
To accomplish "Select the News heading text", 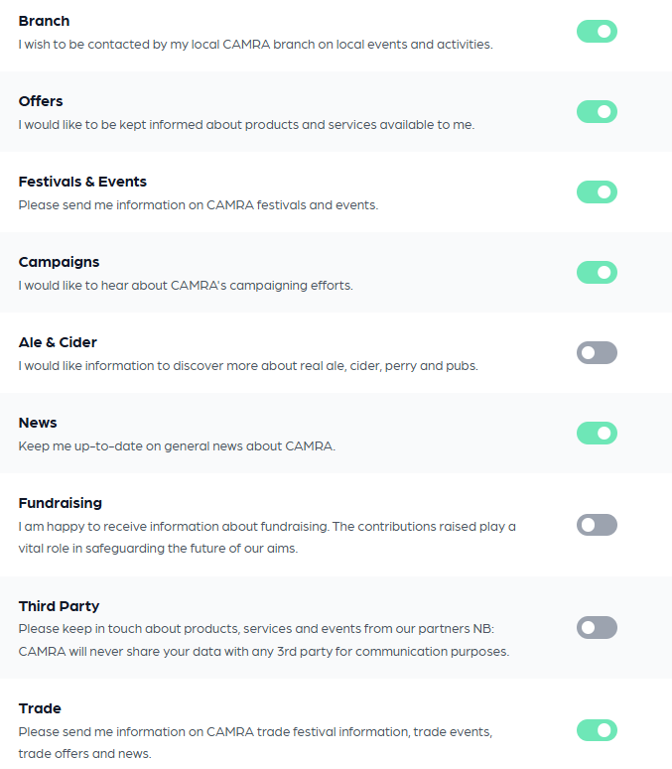I will click(38, 423).
